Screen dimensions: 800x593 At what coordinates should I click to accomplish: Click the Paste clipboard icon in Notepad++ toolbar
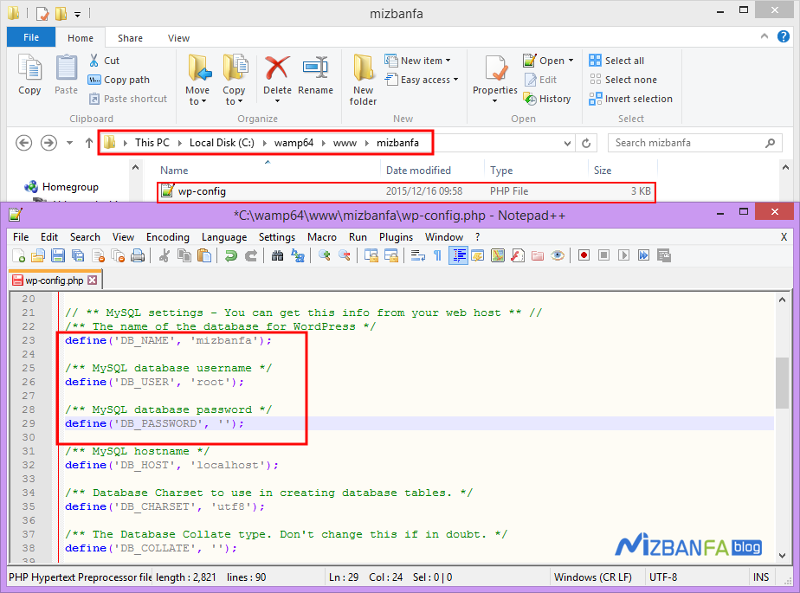[204, 255]
